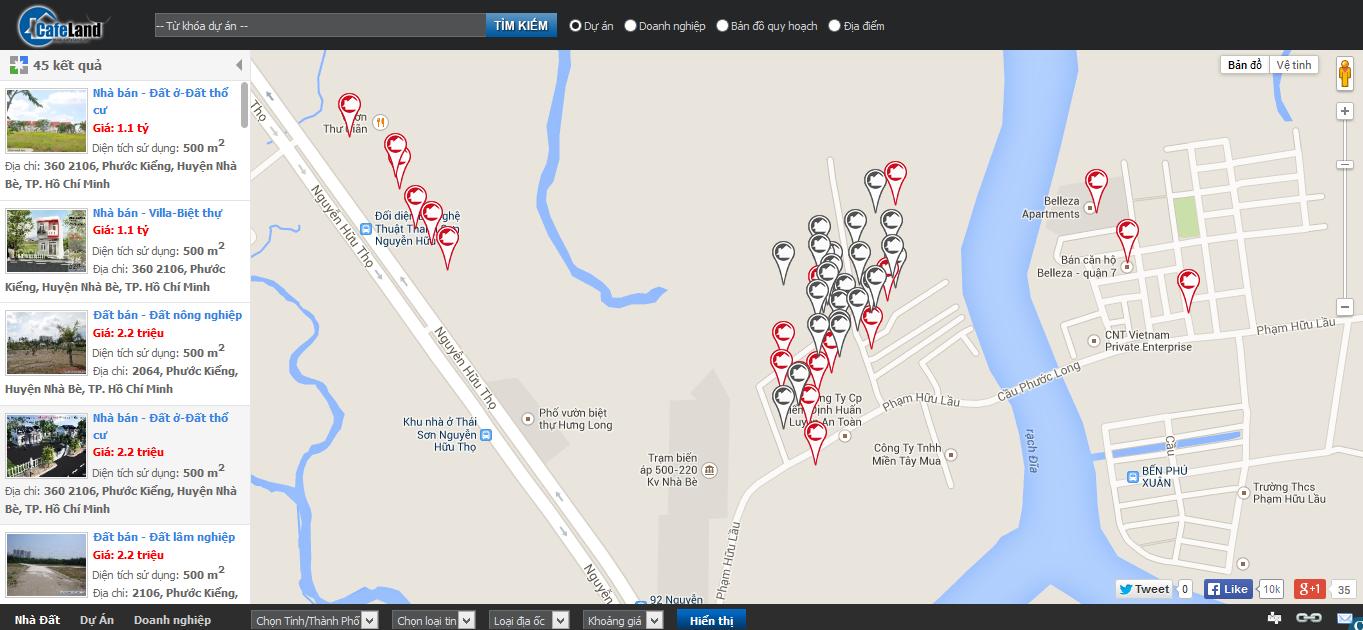The height and width of the screenshot is (630, 1363).
Task: Select the 'Bản đồ quy hoạch' radio option
Action: click(723, 26)
